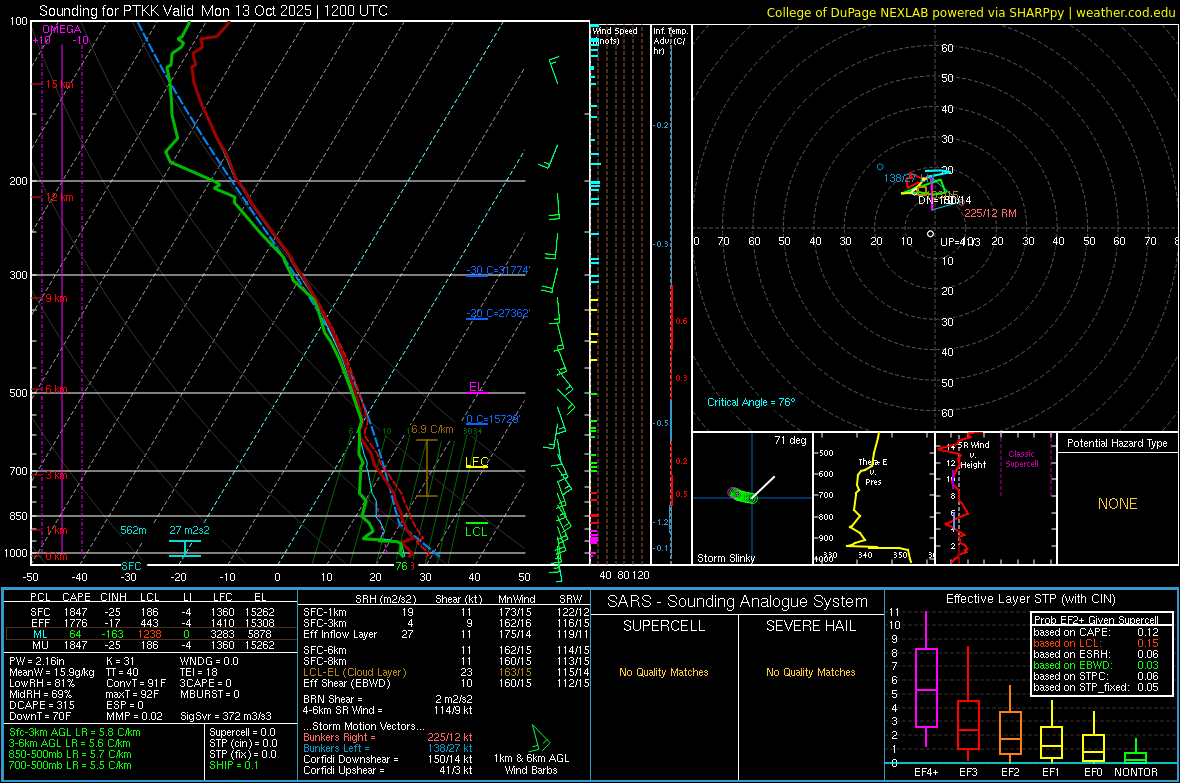The width and height of the screenshot is (1180, 783).
Task: Click the 'SR Wind v. Height' inset label
Action: [973, 455]
